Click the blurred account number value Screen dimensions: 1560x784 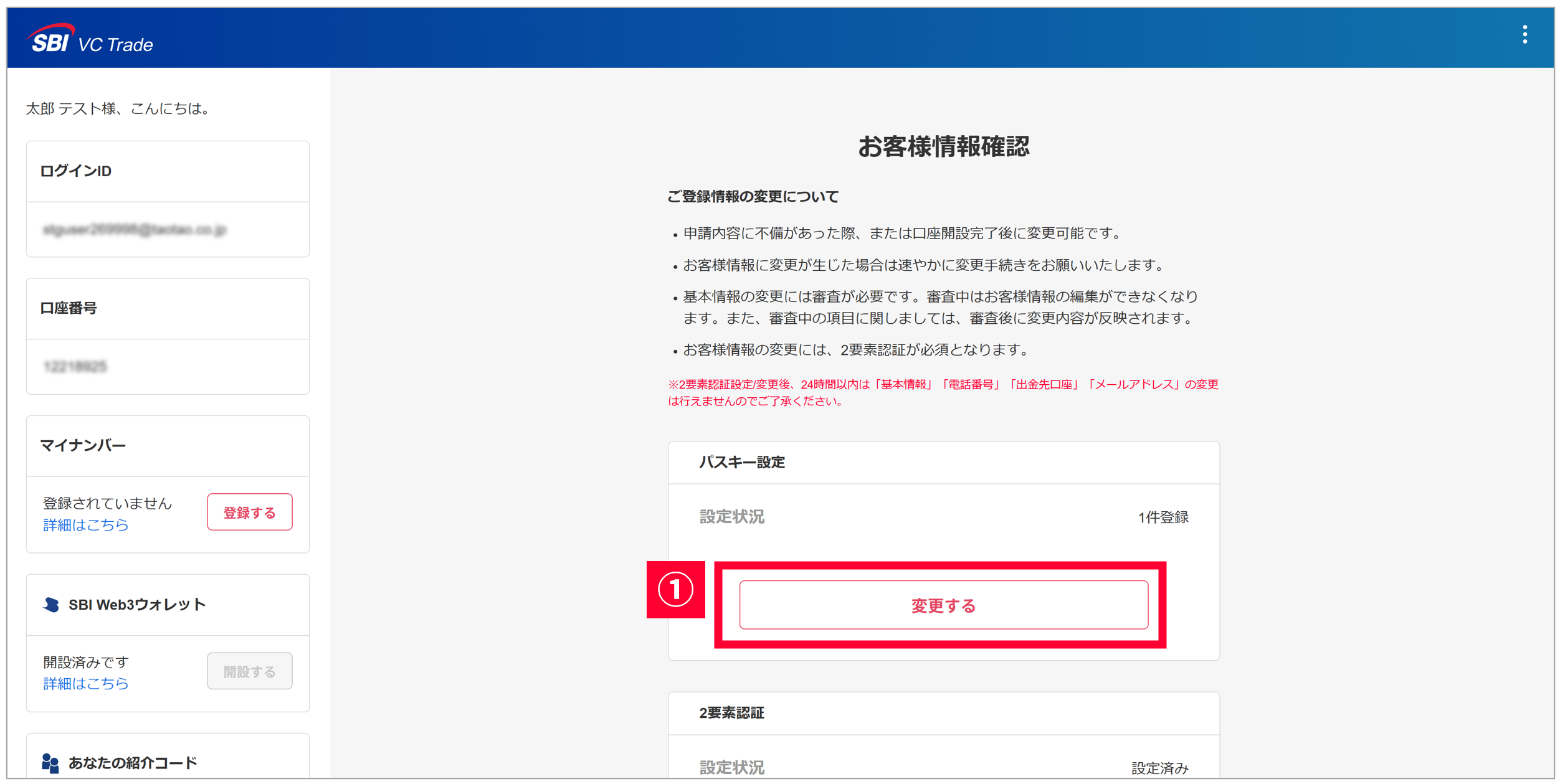tap(75, 367)
